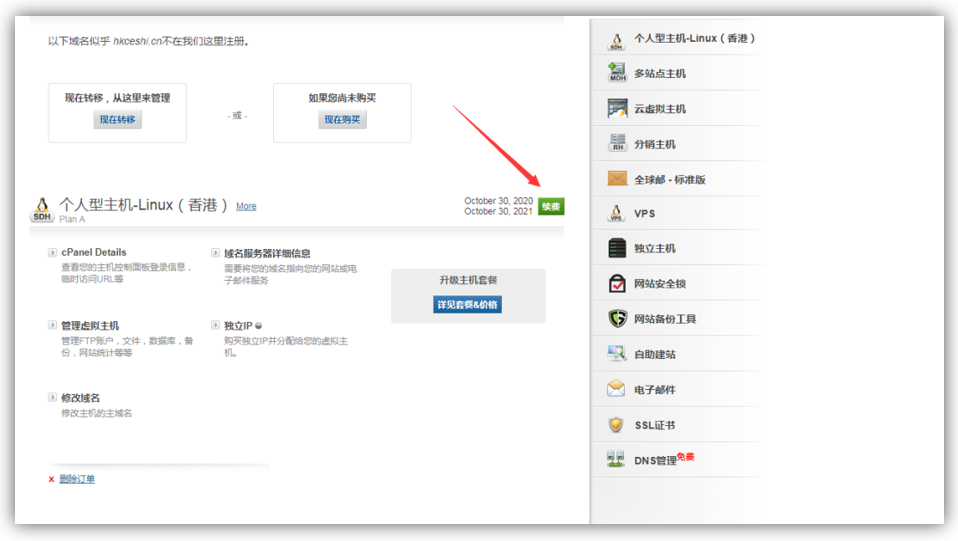This screenshot has width=958, height=541.
Task: Click the 电子邮件 envelope icon
Action: [x=616, y=389]
